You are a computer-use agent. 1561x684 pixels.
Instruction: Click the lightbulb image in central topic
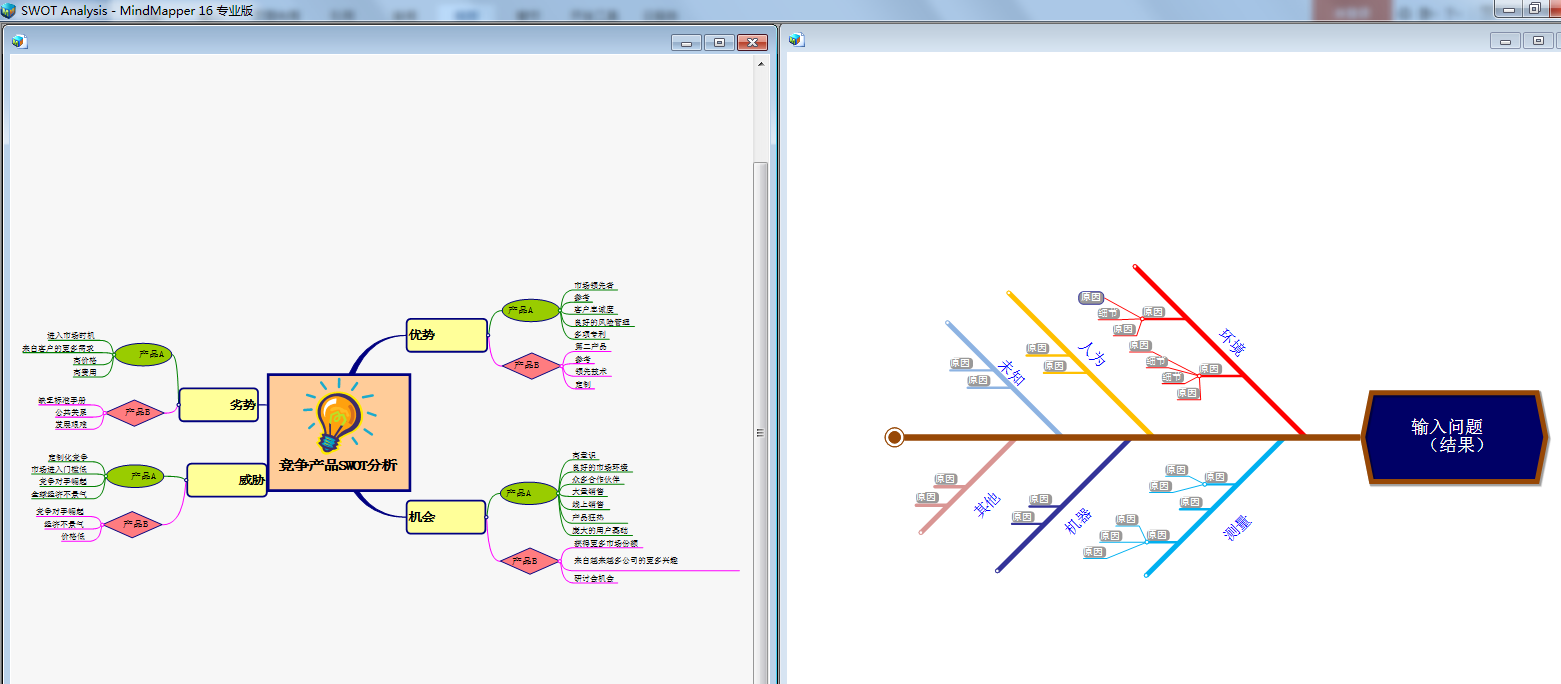tap(339, 416)
